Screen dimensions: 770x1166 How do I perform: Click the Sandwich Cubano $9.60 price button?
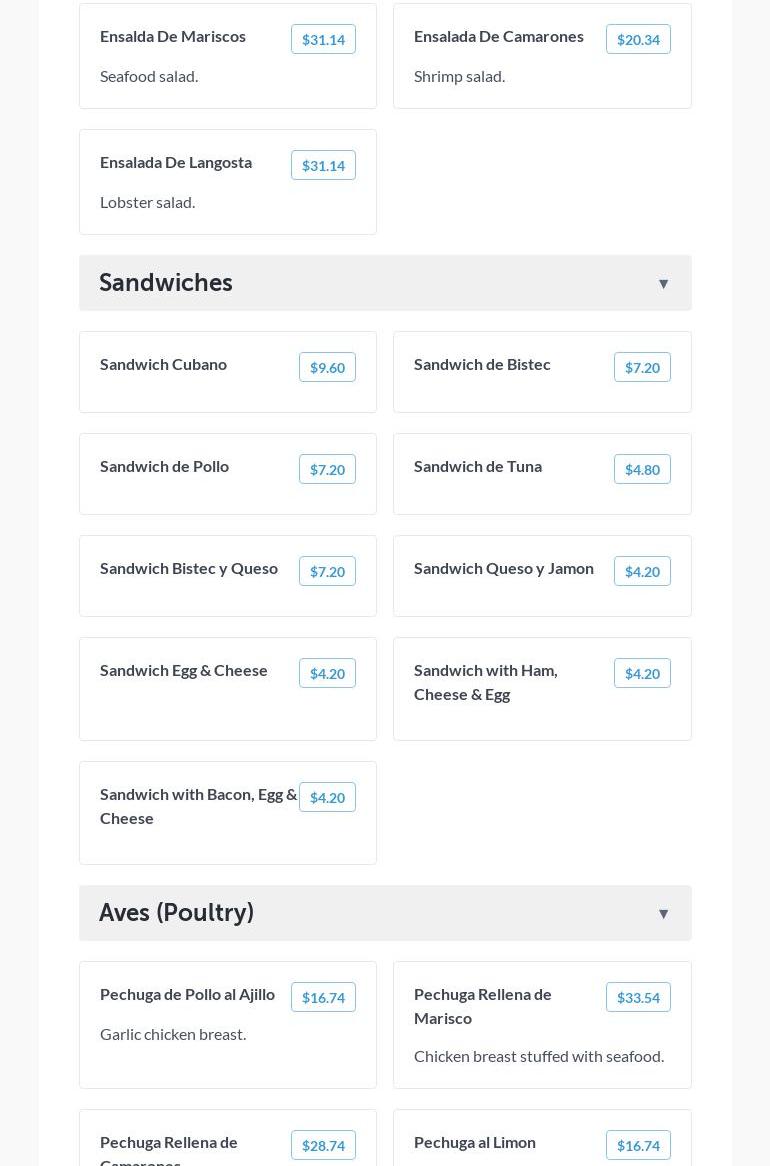pyautogui.click(x=327, y=367)
